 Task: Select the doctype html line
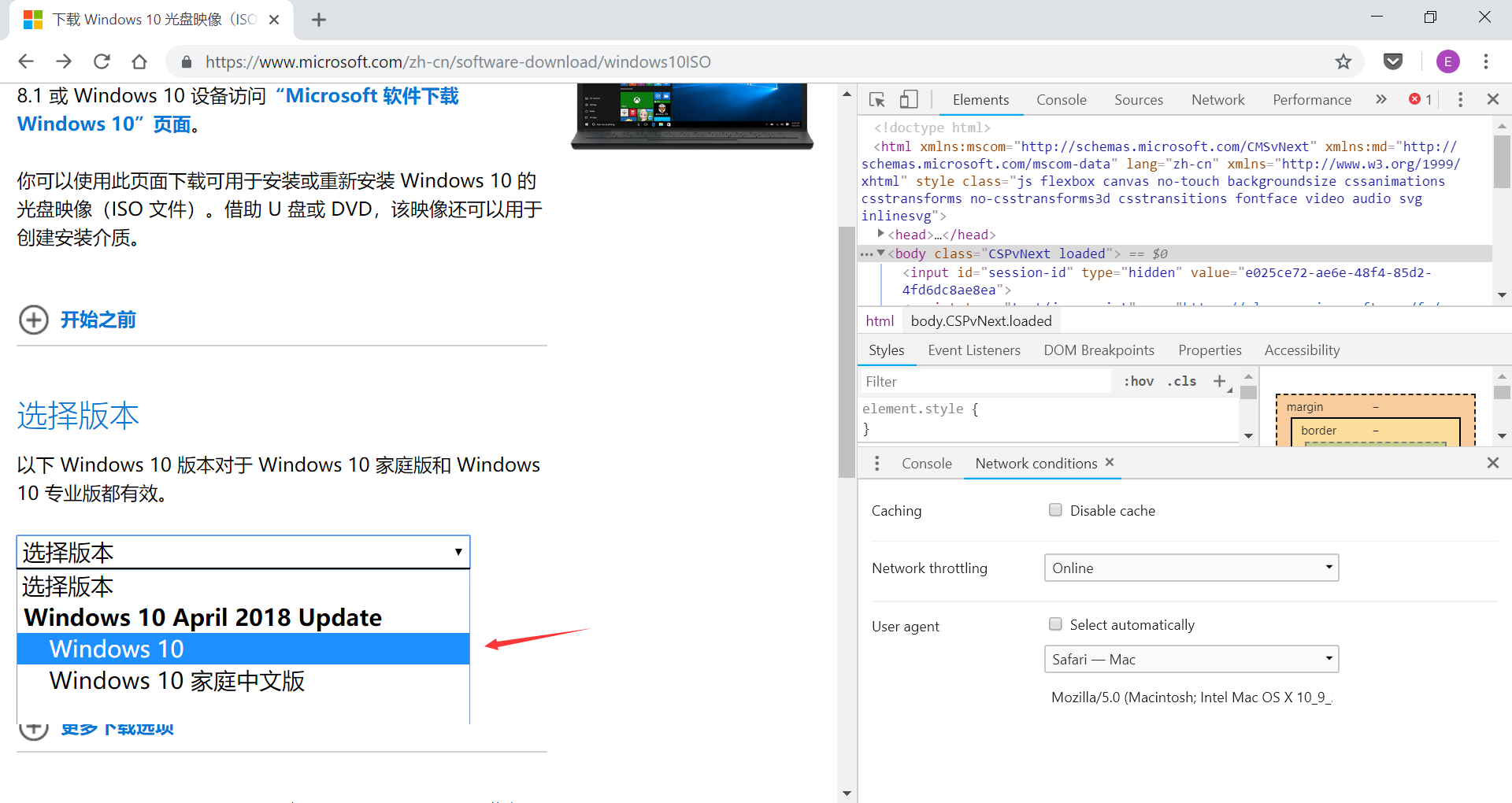click(x=932, y=128)
